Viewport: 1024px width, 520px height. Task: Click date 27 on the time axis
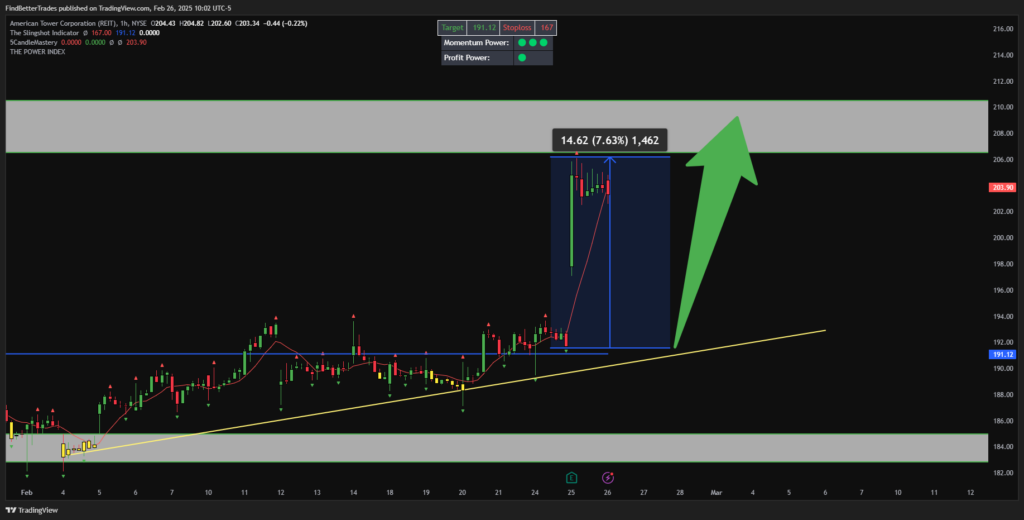(643, 492)
